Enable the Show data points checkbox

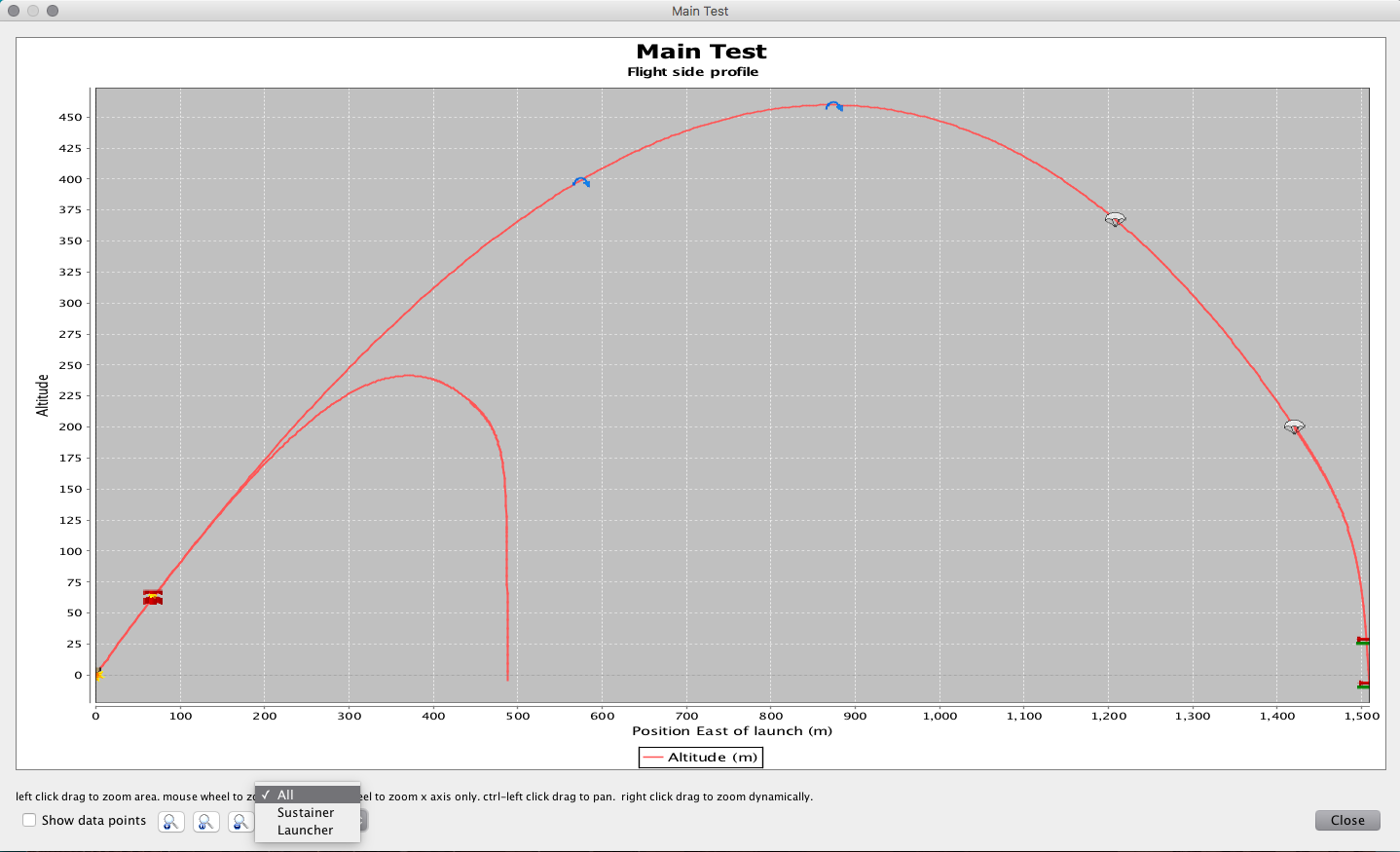pyautogui.click(x=29, y=820)
